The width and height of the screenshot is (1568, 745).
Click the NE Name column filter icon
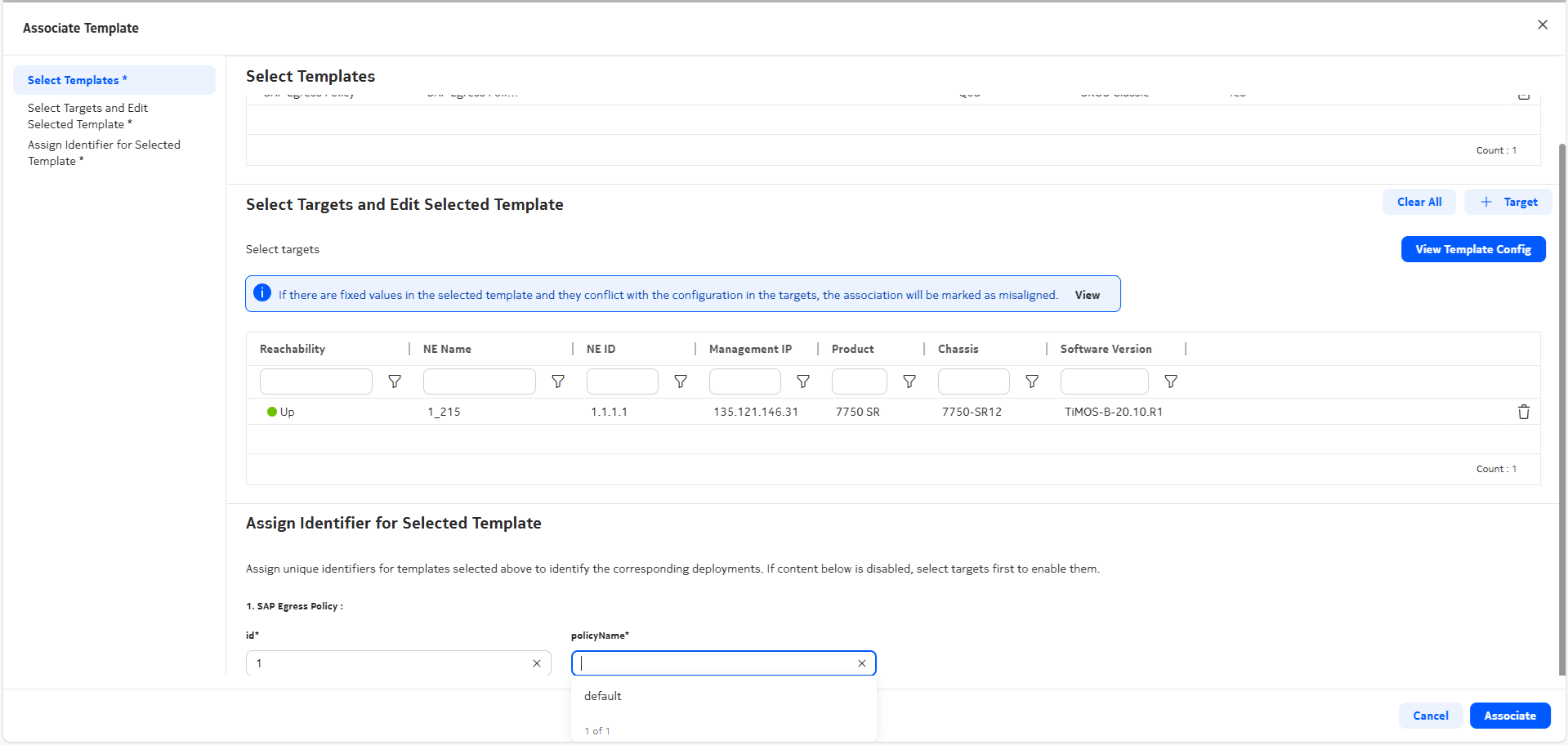click(x=558, y=381)
